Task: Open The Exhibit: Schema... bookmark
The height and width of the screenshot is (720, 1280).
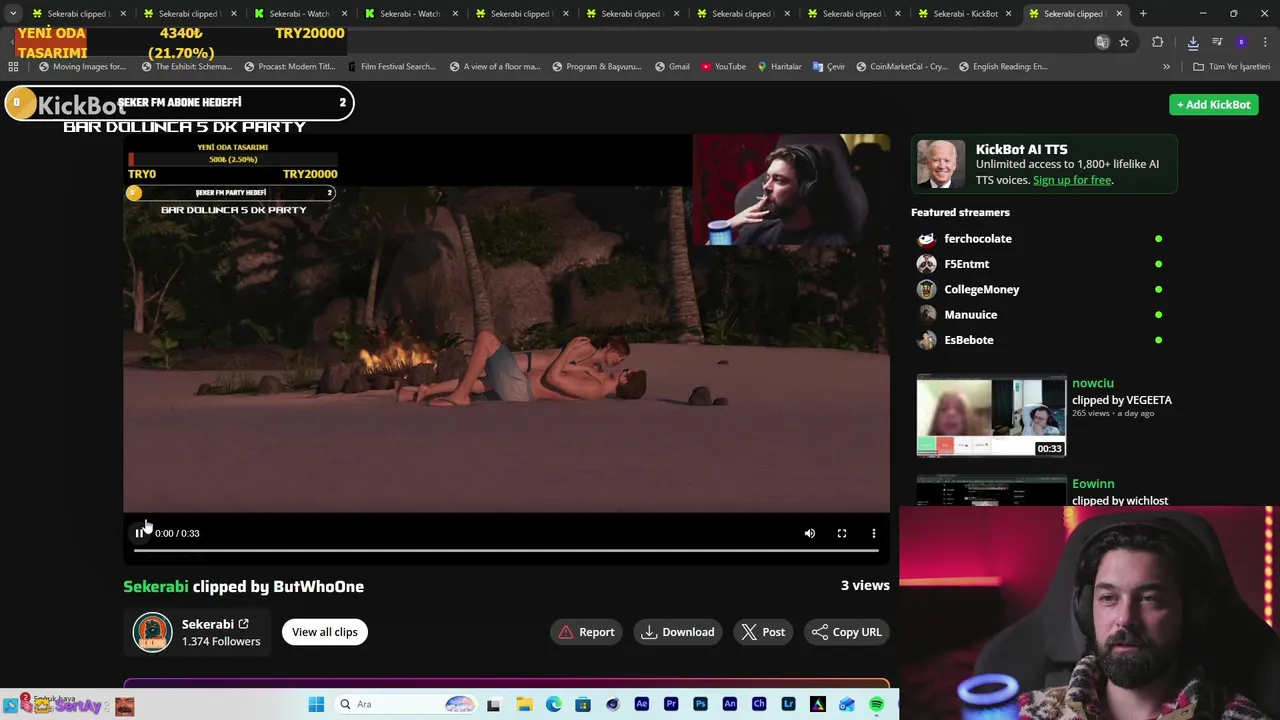Action: click(186, 67)
